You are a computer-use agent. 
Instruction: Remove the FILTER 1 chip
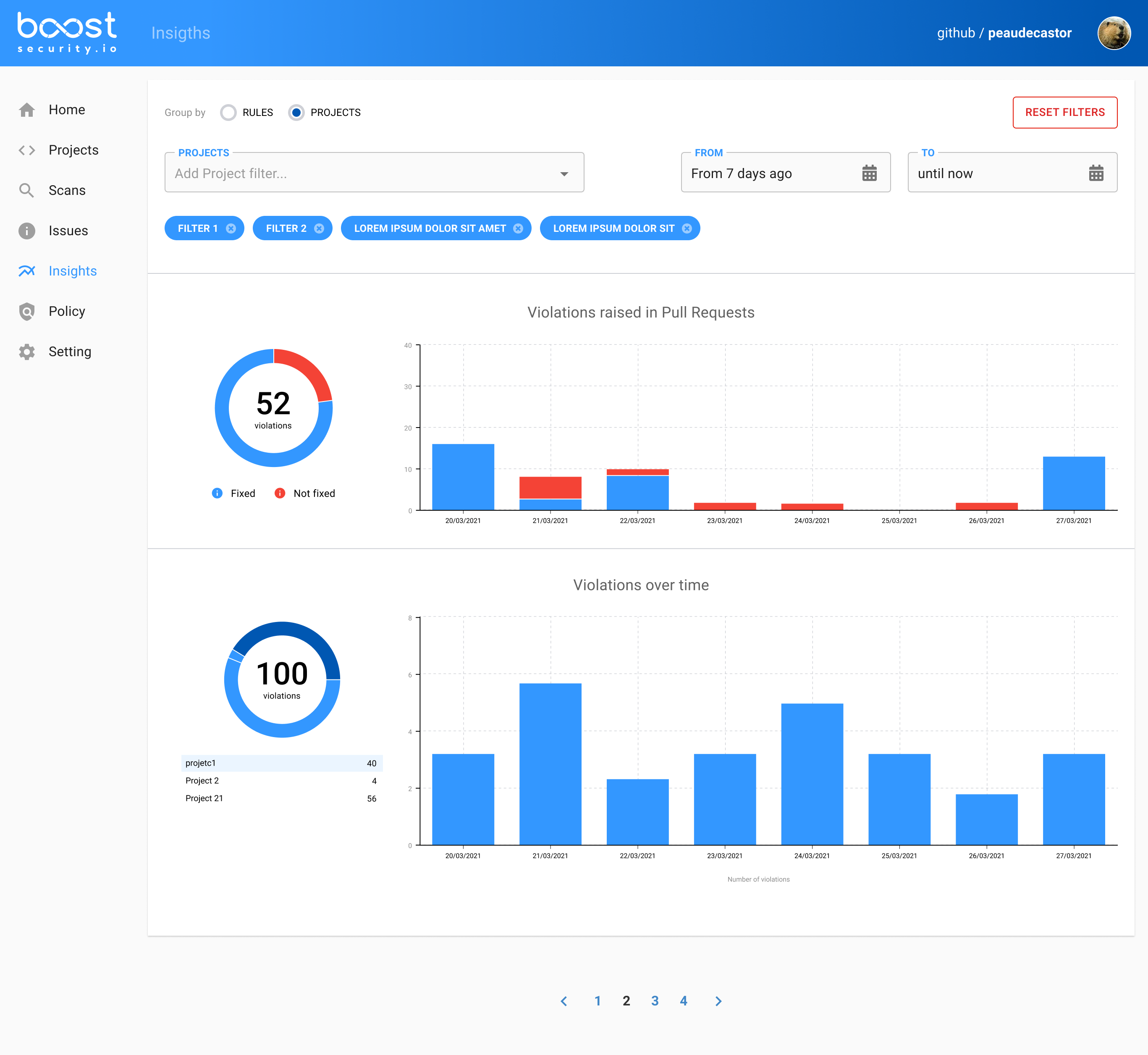[x=231, y=228]
